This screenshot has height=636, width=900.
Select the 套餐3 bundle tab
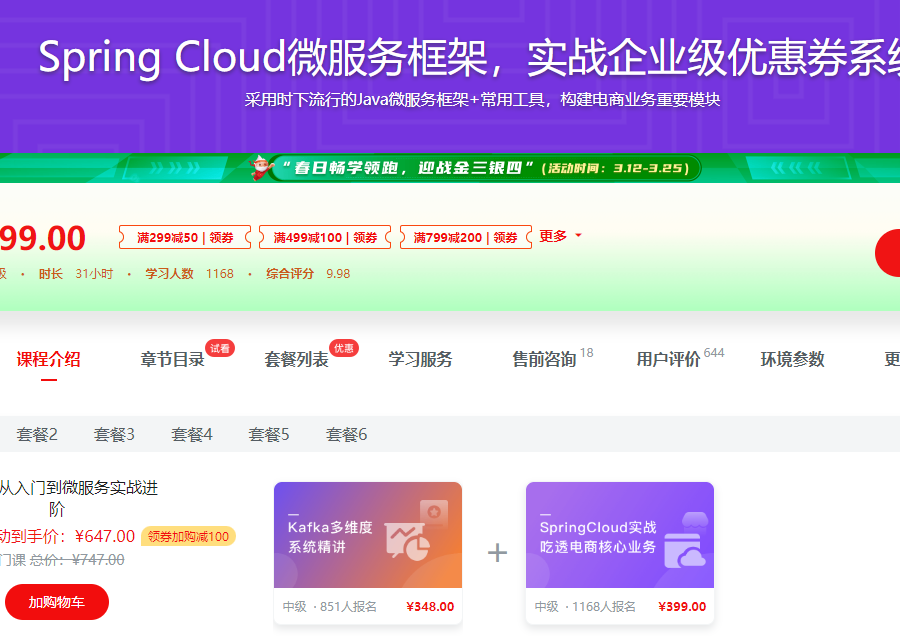(113, 434)
